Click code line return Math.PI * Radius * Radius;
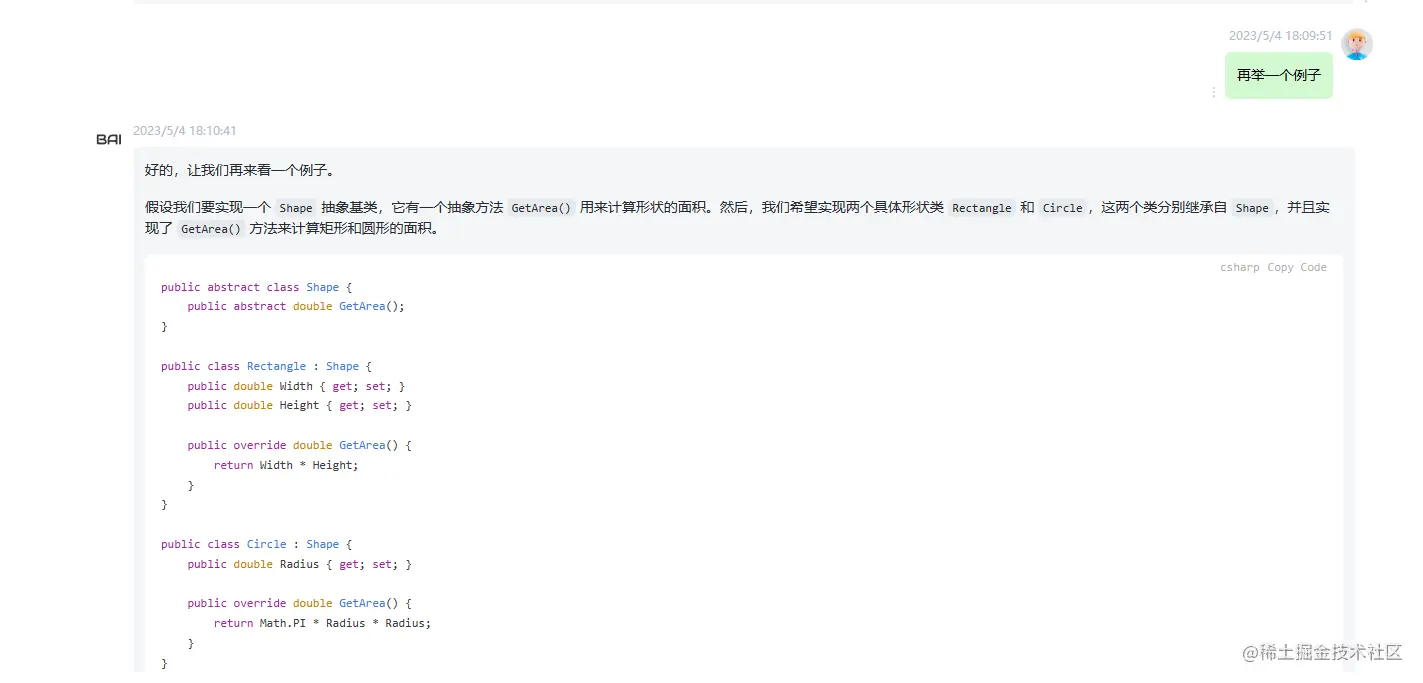Viewport: 1423px width, 683px height. (322, 623)
